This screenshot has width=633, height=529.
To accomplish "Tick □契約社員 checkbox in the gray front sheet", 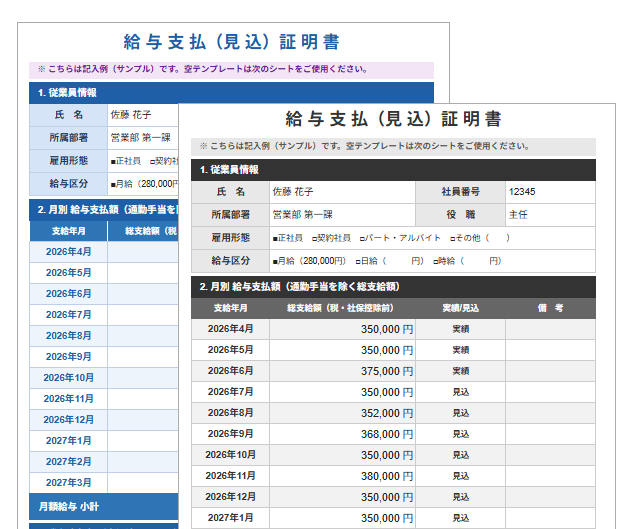I will (314, 239).
